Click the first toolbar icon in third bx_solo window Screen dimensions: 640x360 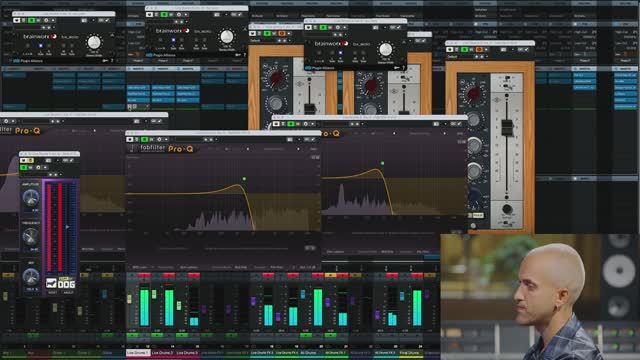[x=309, y=27]
